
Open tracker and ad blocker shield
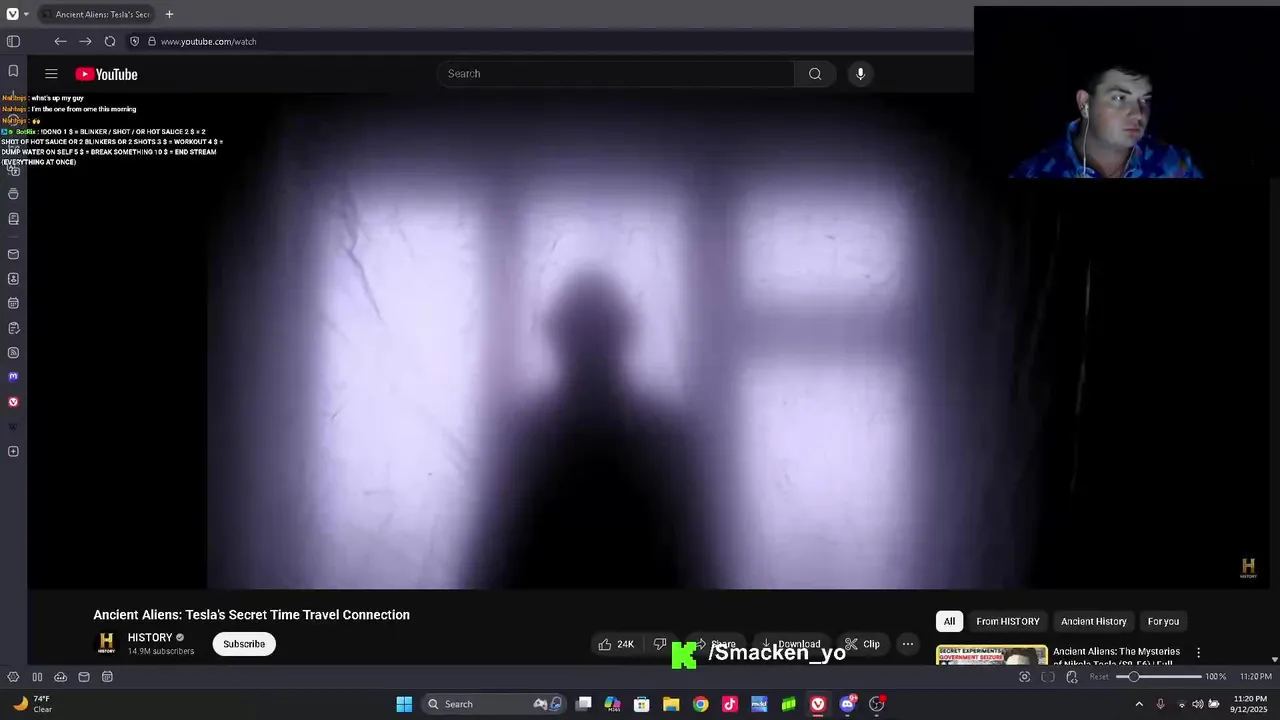[x=135, y=41]
